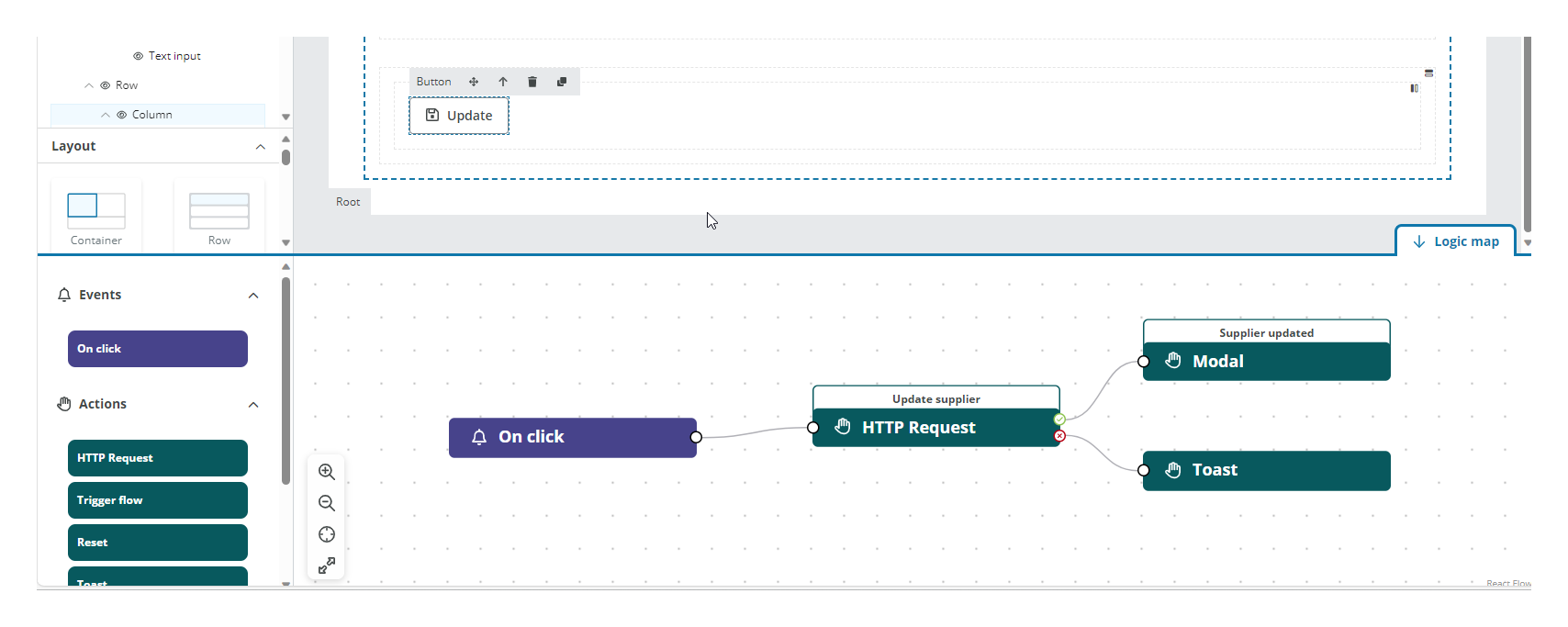Collapse the Events section
The width and height of the screenshot is (1568, 627).
point(253,296)
